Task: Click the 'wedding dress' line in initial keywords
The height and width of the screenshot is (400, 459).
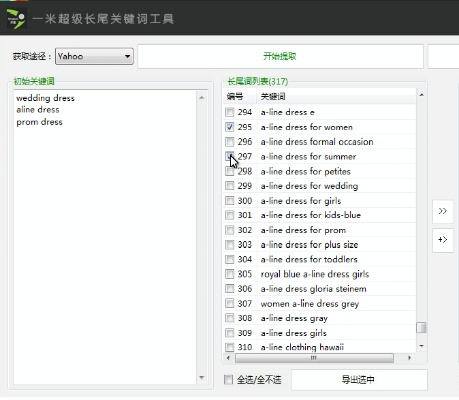Action: pos(45,98)
